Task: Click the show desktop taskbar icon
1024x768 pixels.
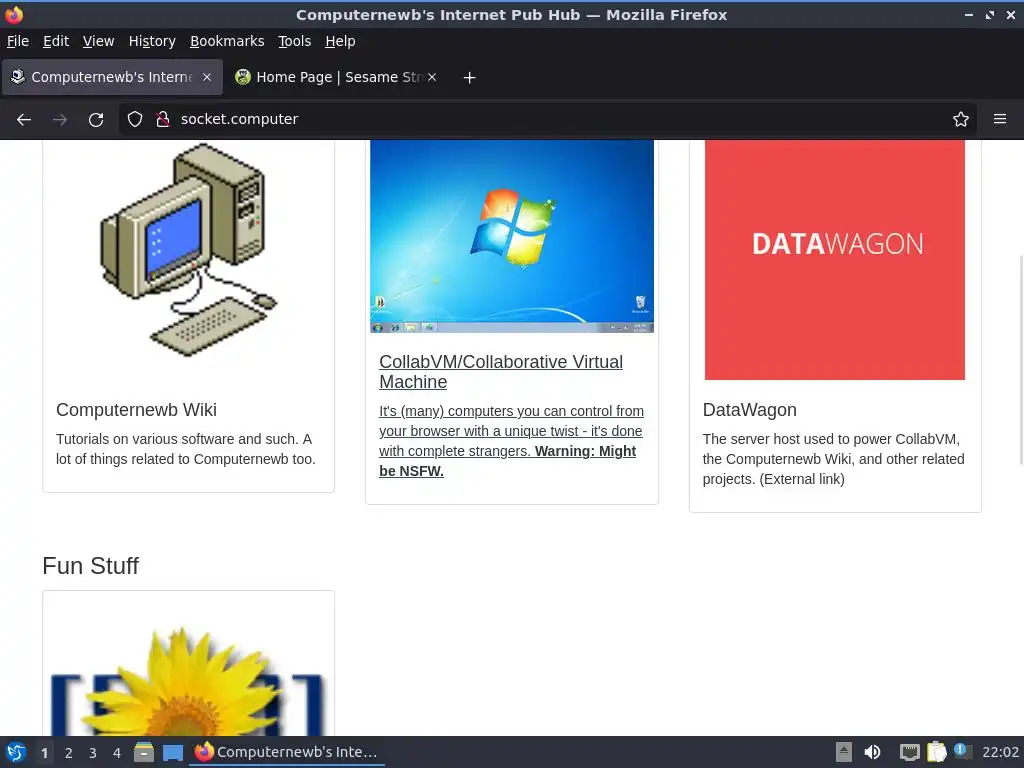Action: [172, 753]
